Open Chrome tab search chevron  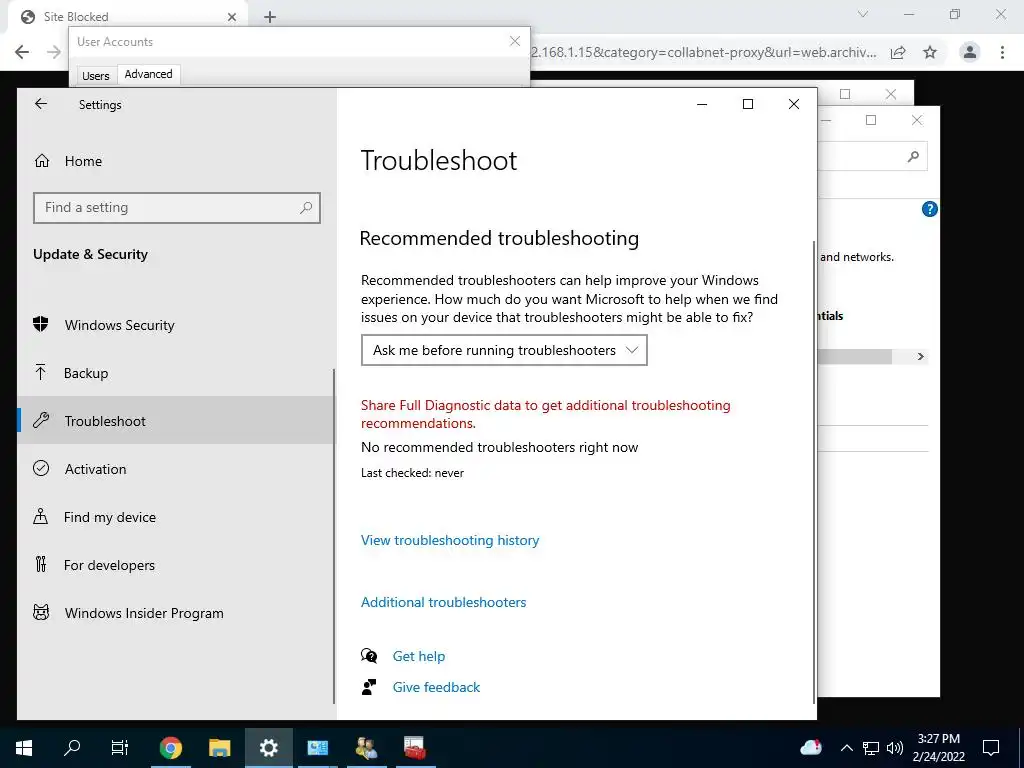[x=863, y=14]
